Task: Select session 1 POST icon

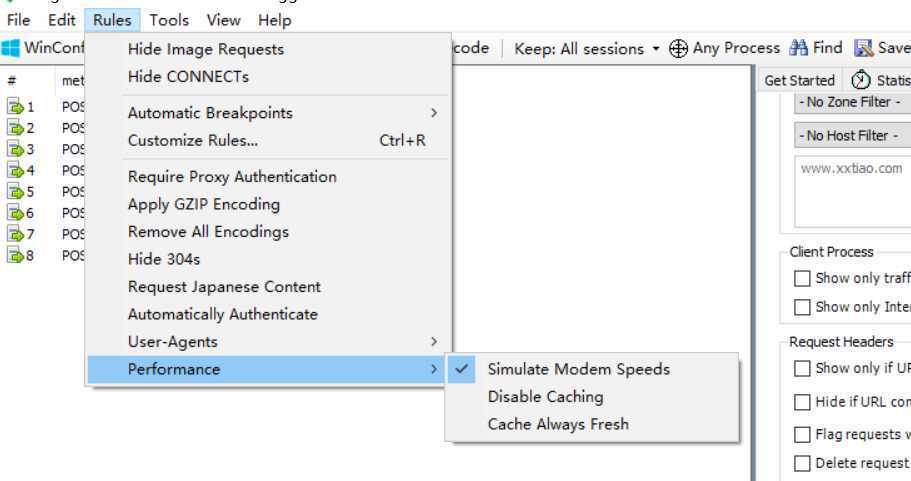Action: click(15, 107)
